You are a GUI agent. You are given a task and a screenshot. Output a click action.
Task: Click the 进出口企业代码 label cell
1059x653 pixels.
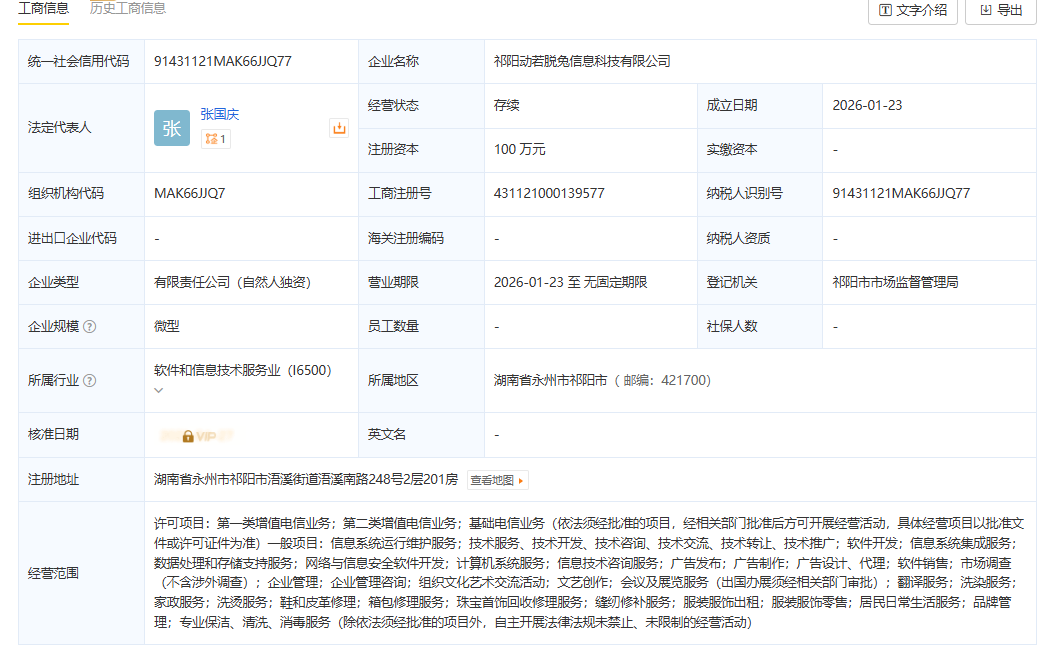(81, 238)
